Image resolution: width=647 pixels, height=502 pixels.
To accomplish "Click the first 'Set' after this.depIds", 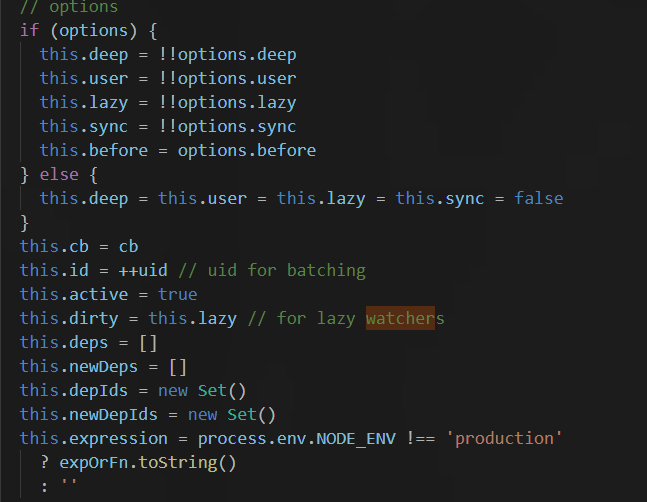I will [x=212, y=391].
